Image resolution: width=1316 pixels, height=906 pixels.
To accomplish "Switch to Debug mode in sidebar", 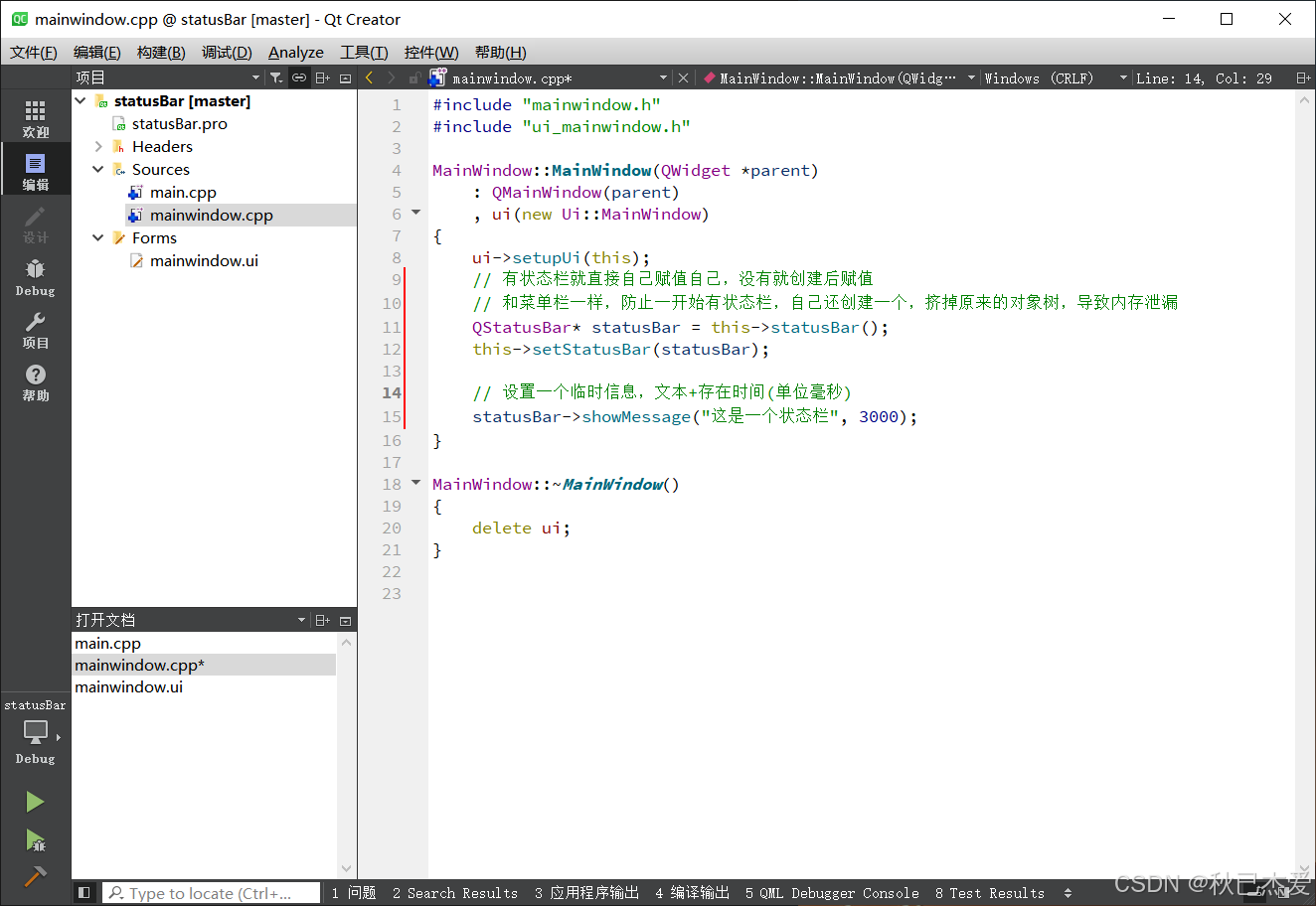I will (x=35, y=276).
